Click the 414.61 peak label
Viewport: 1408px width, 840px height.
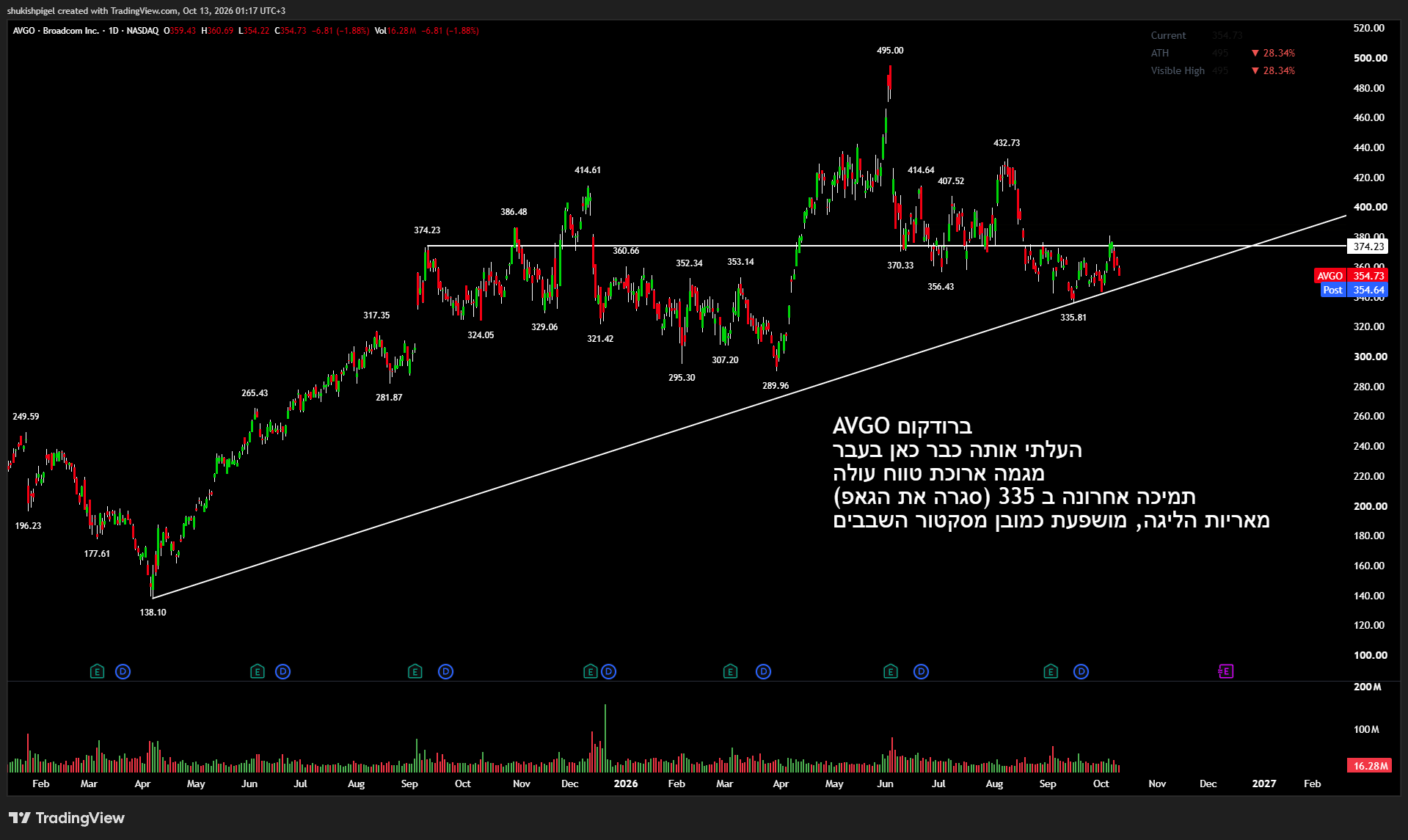click(588, 170)
